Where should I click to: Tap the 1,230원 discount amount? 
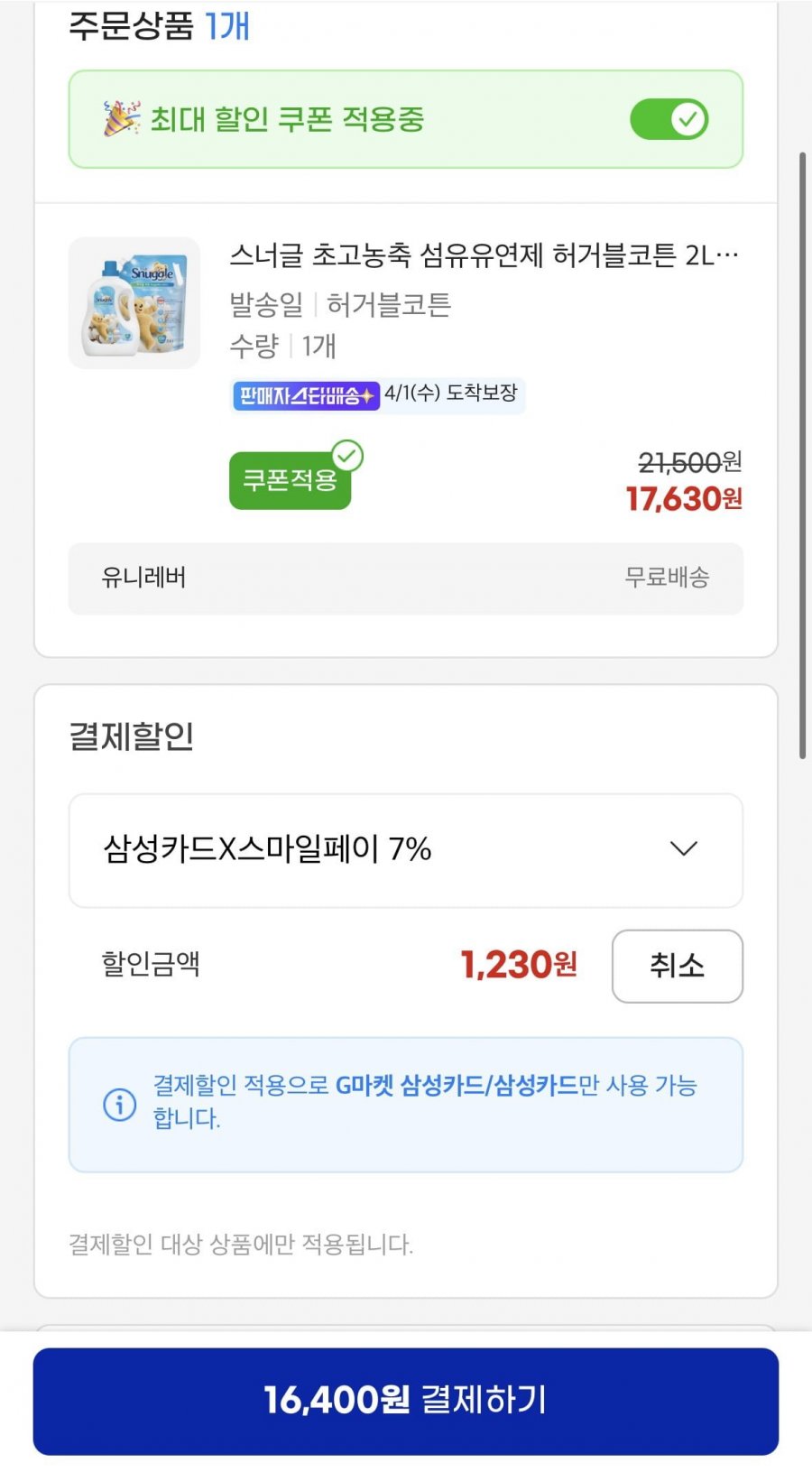tap(518, 966)
